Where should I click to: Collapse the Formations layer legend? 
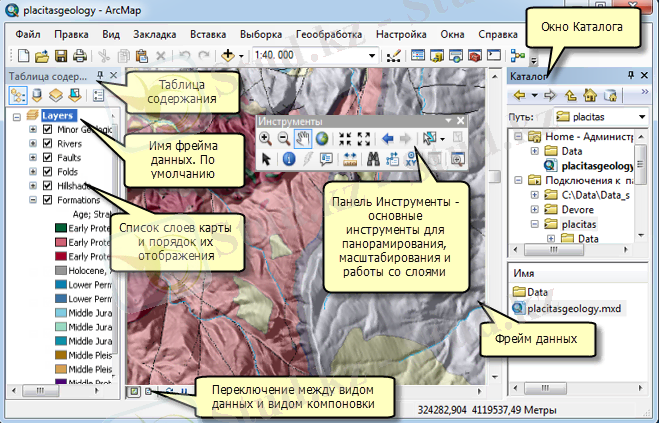point(33,200)
